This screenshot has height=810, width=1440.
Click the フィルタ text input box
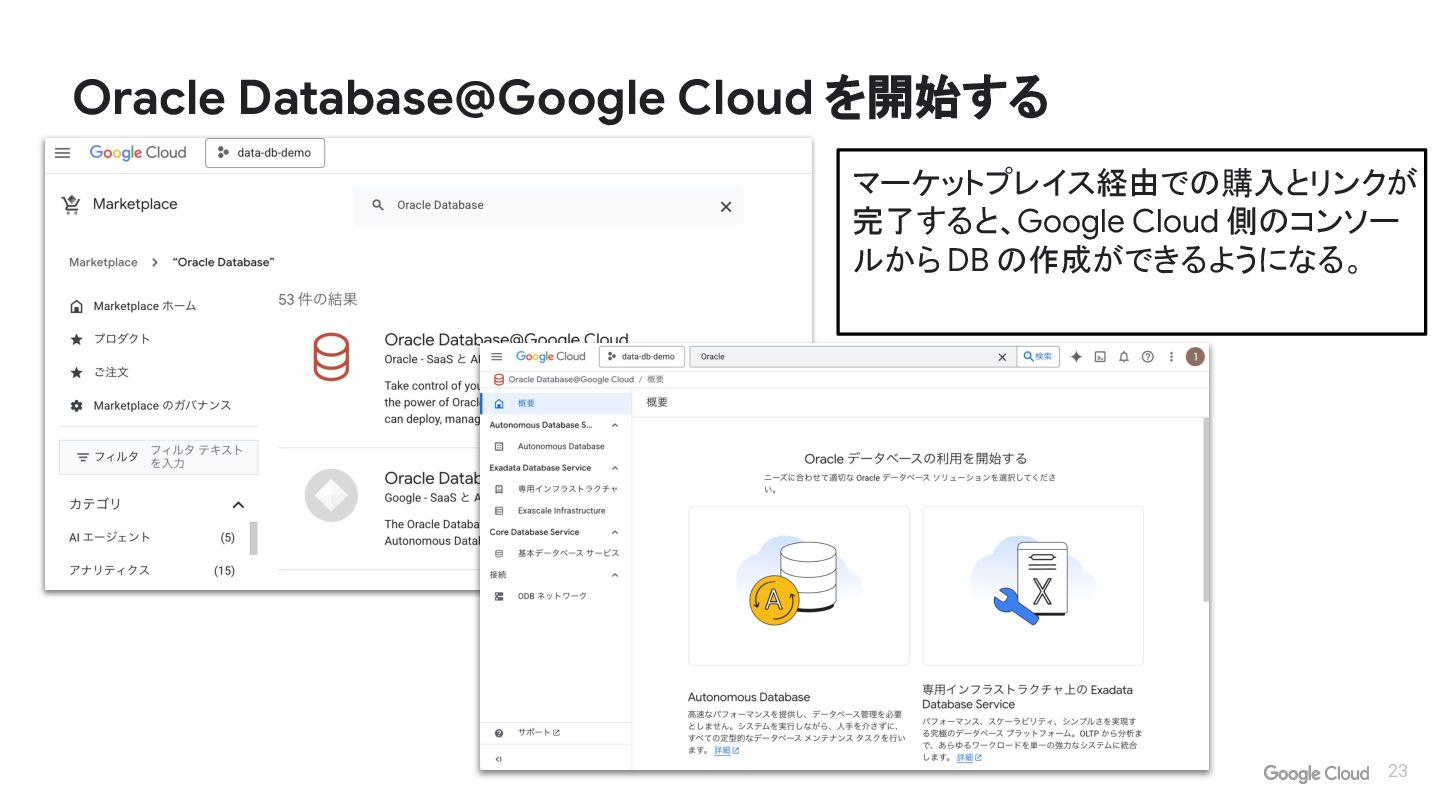pyautogui.click(x=158, y=457)
